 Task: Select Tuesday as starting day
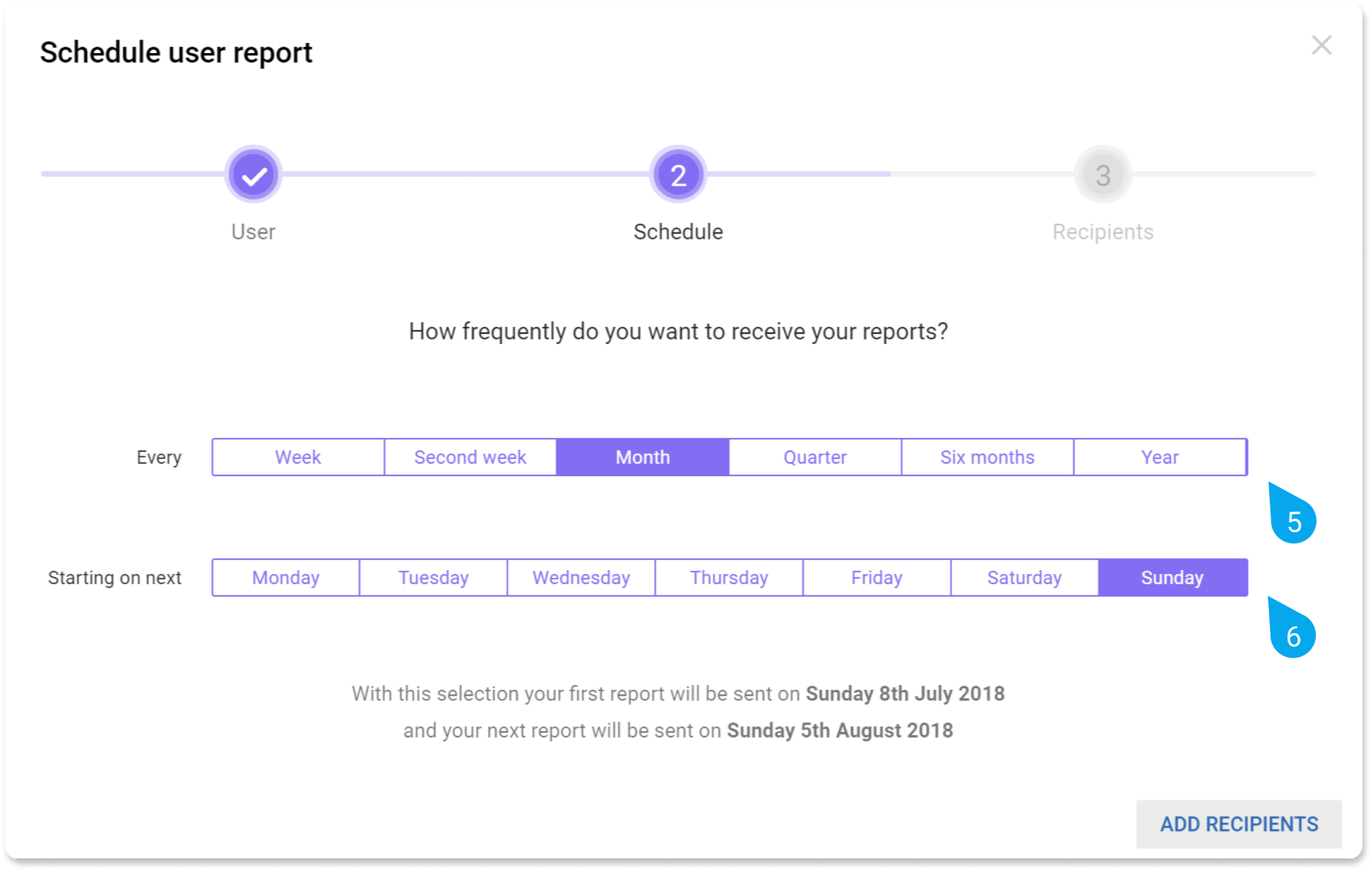[433, 578]
